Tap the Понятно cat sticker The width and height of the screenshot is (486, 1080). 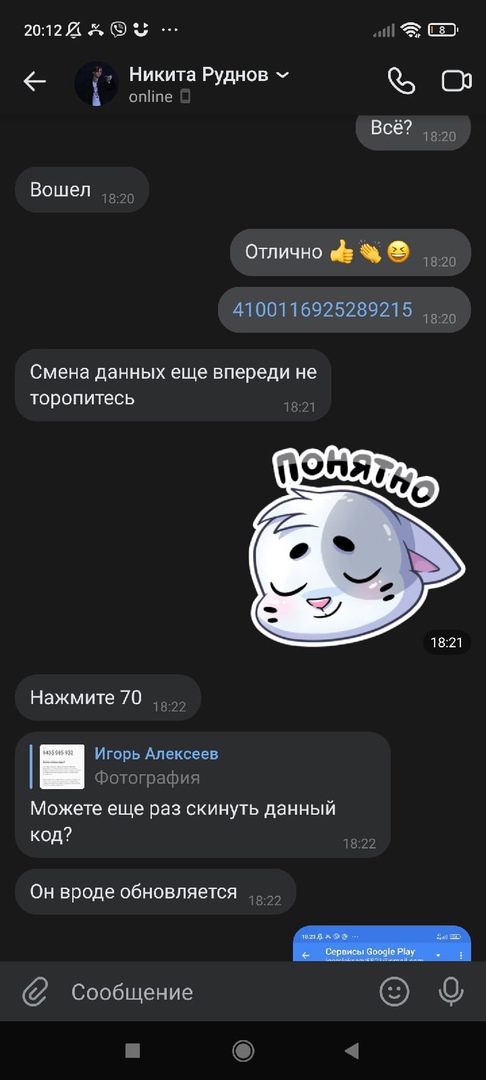click(356, 544)
